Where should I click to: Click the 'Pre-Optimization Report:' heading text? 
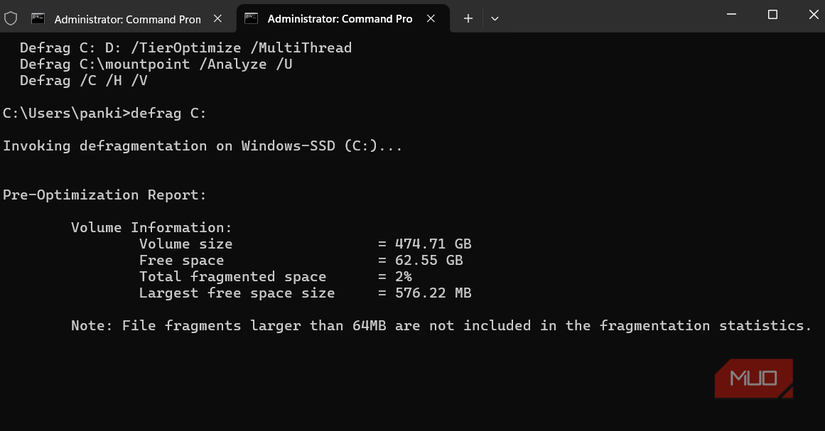coord(105,195)
